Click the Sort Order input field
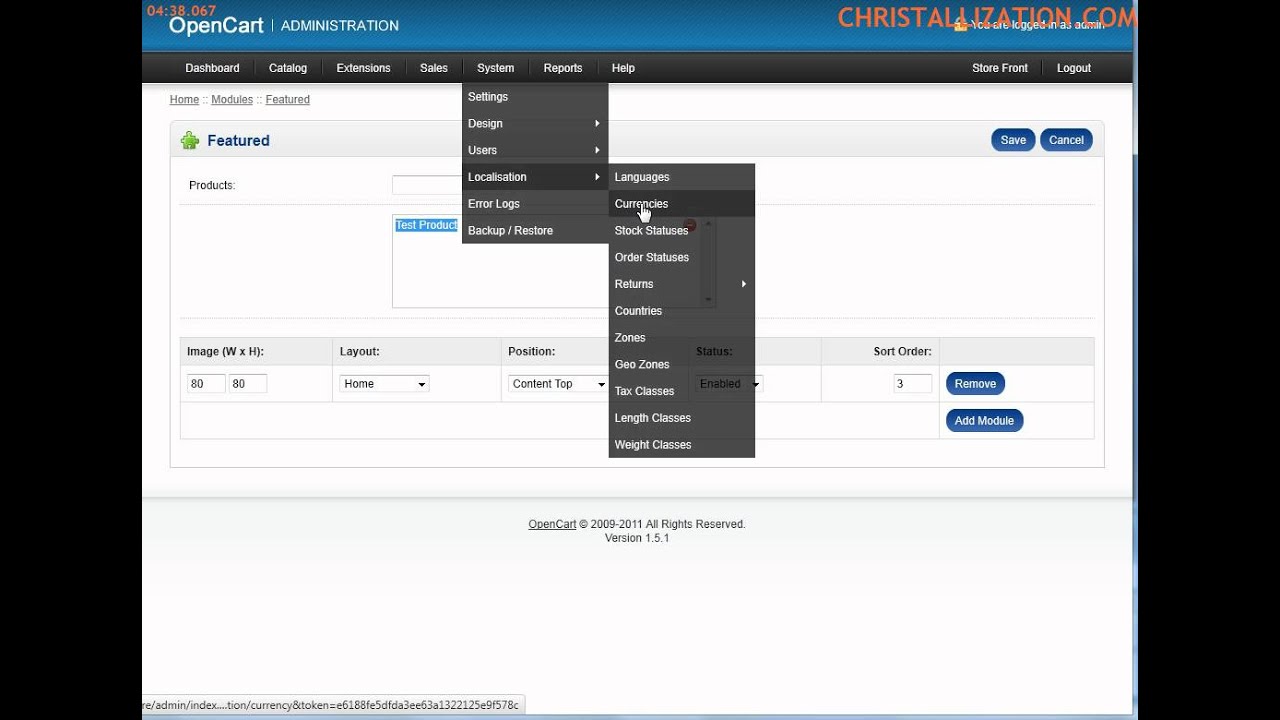The width and height of the screenshot is (1280, 720). coord(913,384)
